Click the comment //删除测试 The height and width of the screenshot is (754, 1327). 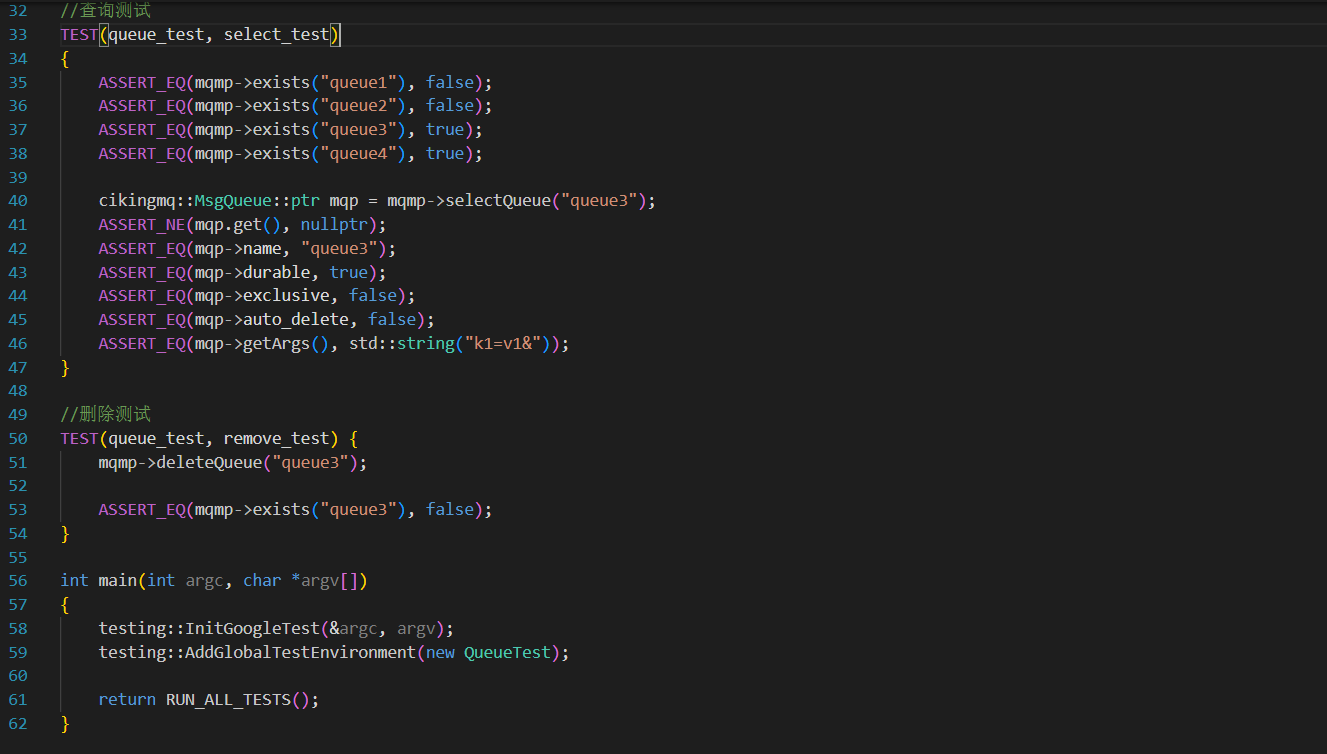pyautogui.click(x=105, y=414)
